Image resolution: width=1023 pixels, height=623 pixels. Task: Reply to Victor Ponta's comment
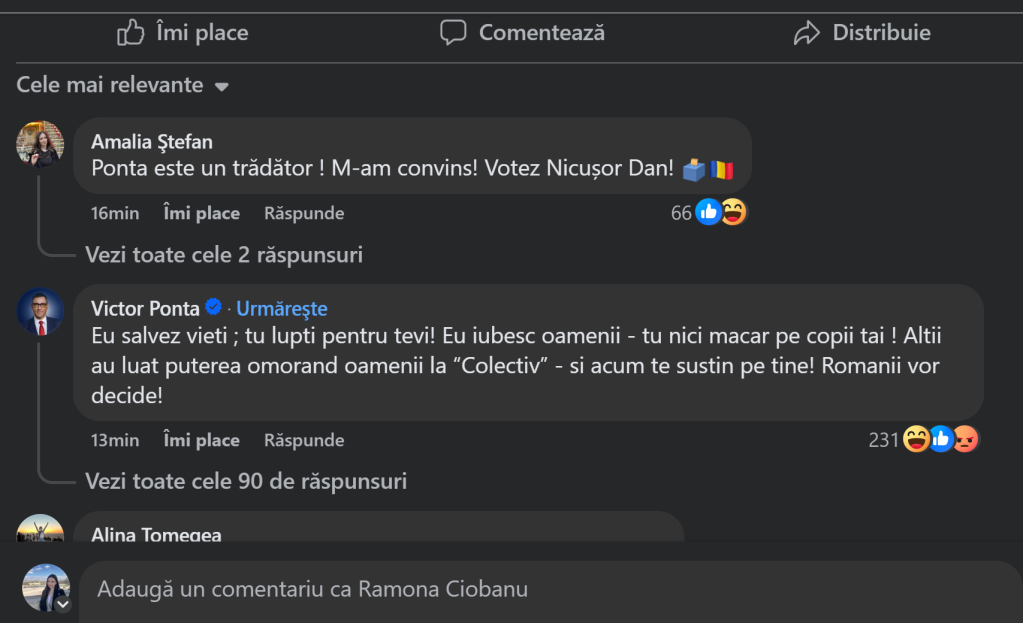[304, 440]
